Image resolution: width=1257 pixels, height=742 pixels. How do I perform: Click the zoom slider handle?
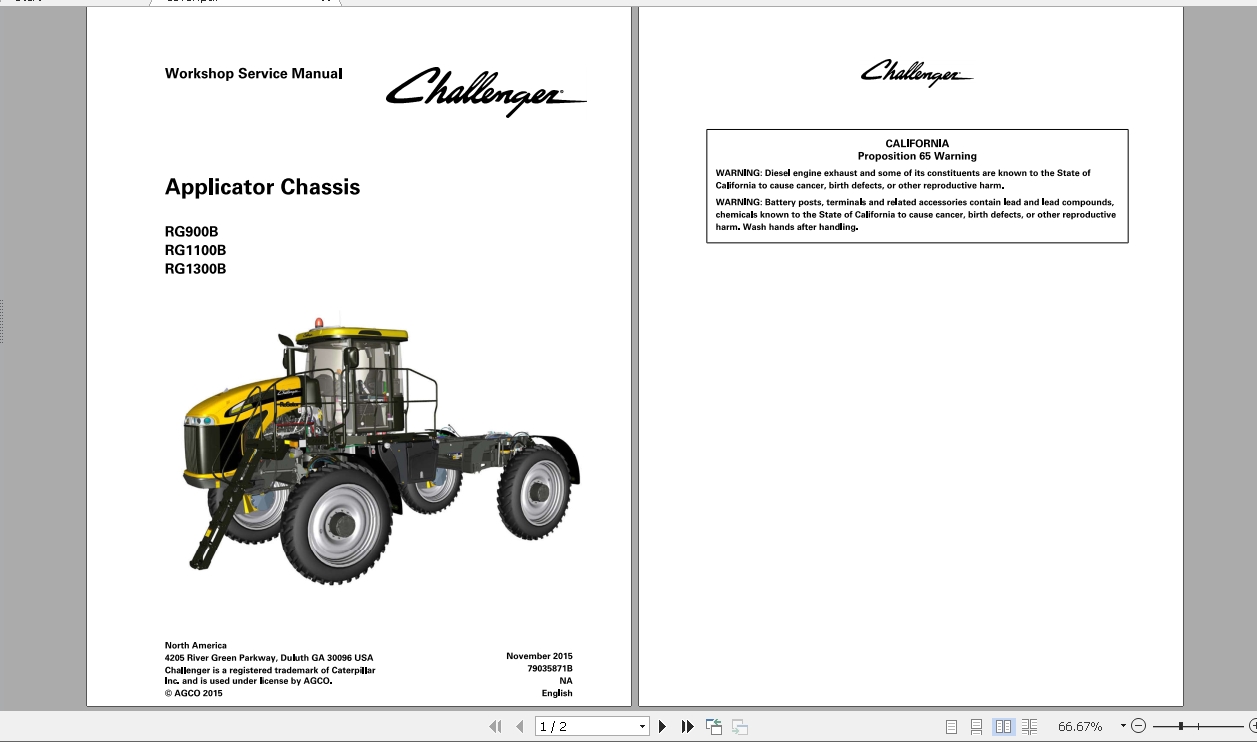point(1181,726)
